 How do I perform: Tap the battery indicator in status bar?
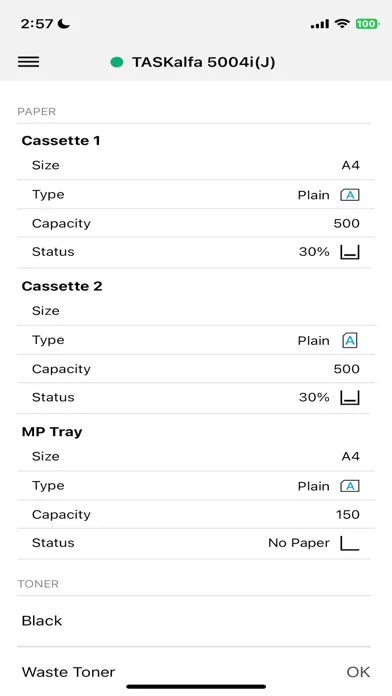[367, 24]
